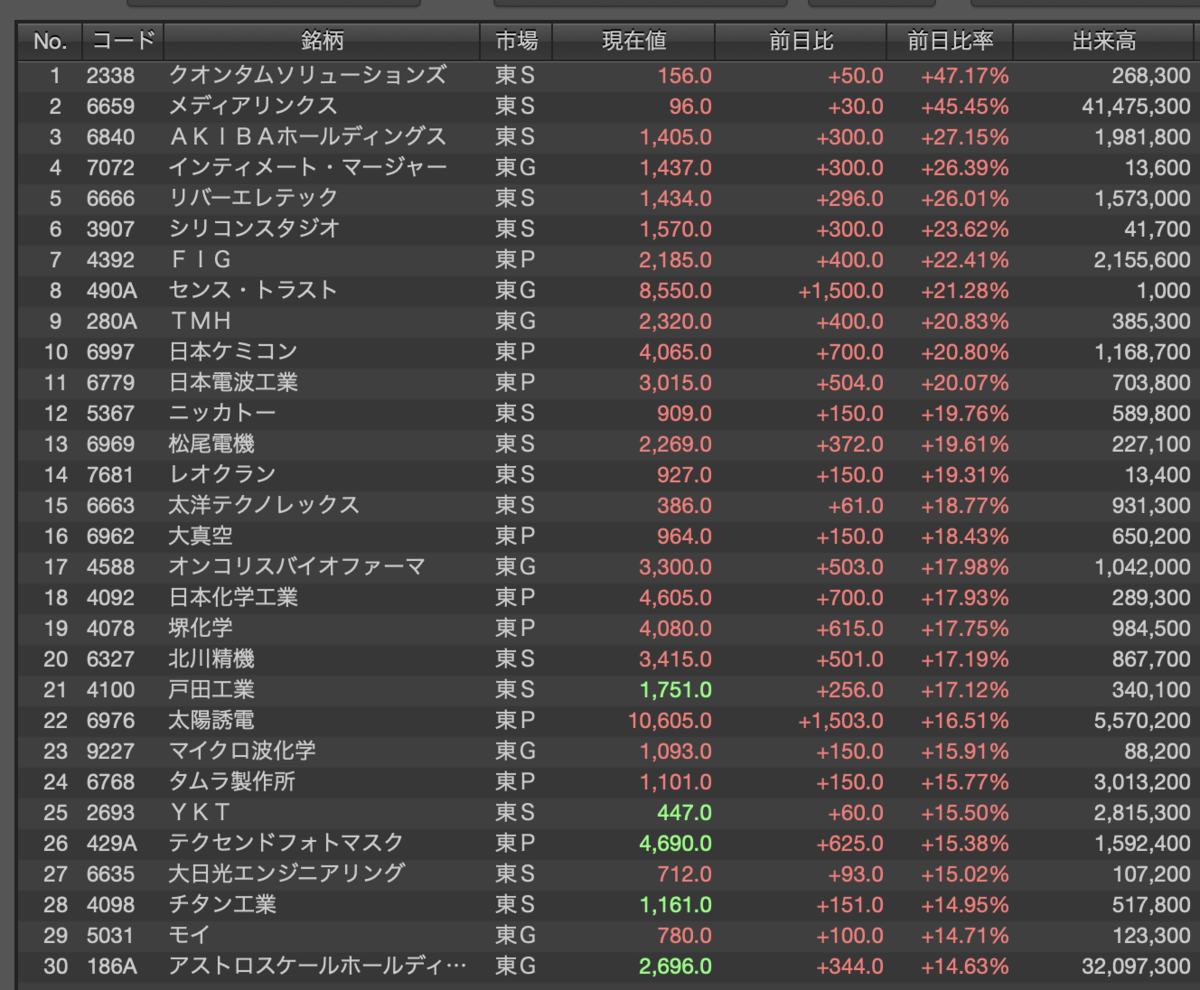Click the 前日比率 column header
This screenshot has width=1200, height=990.
(x=950, y=42)
